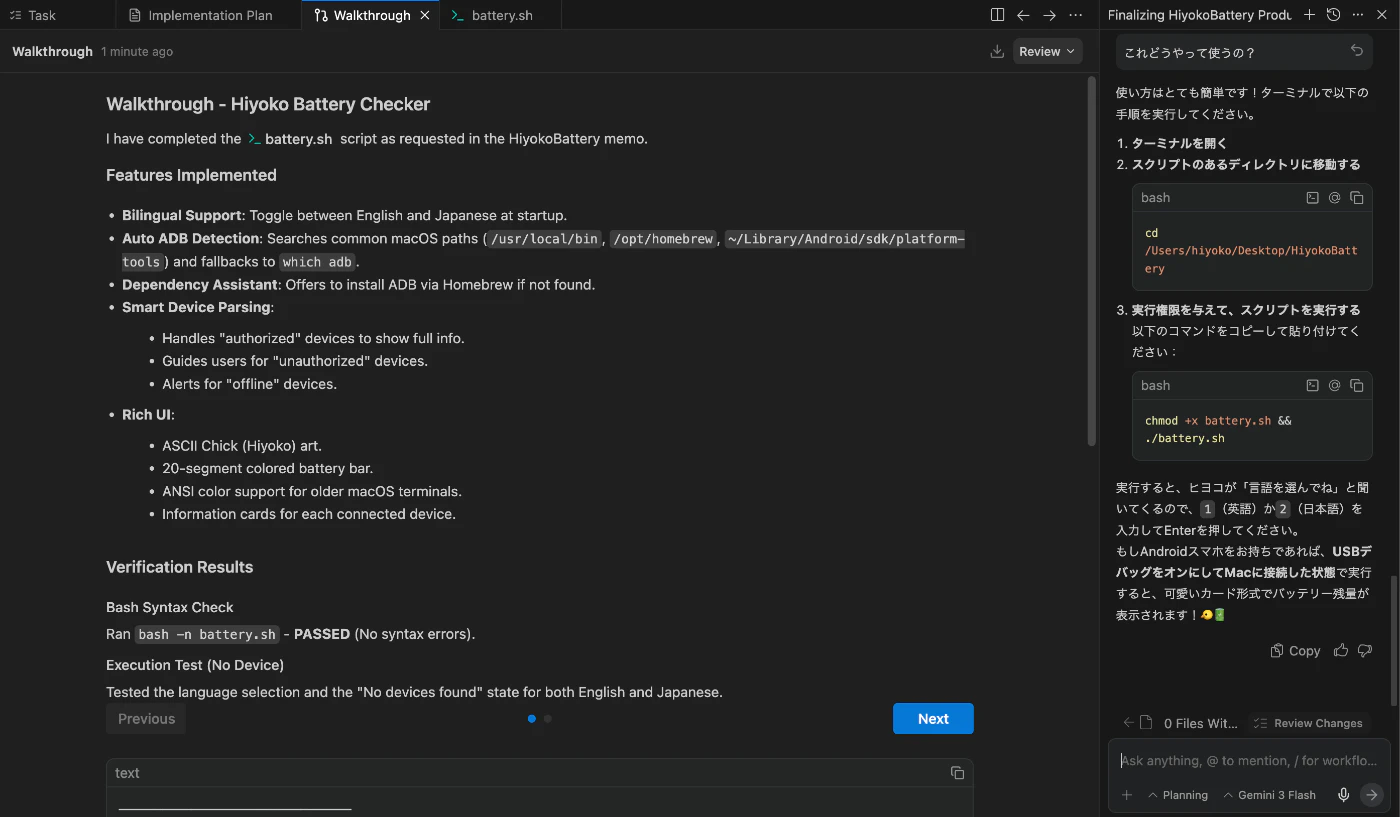Open the Review dropdown
The image size is (1400, 817).
click(x=1047, y=51)
